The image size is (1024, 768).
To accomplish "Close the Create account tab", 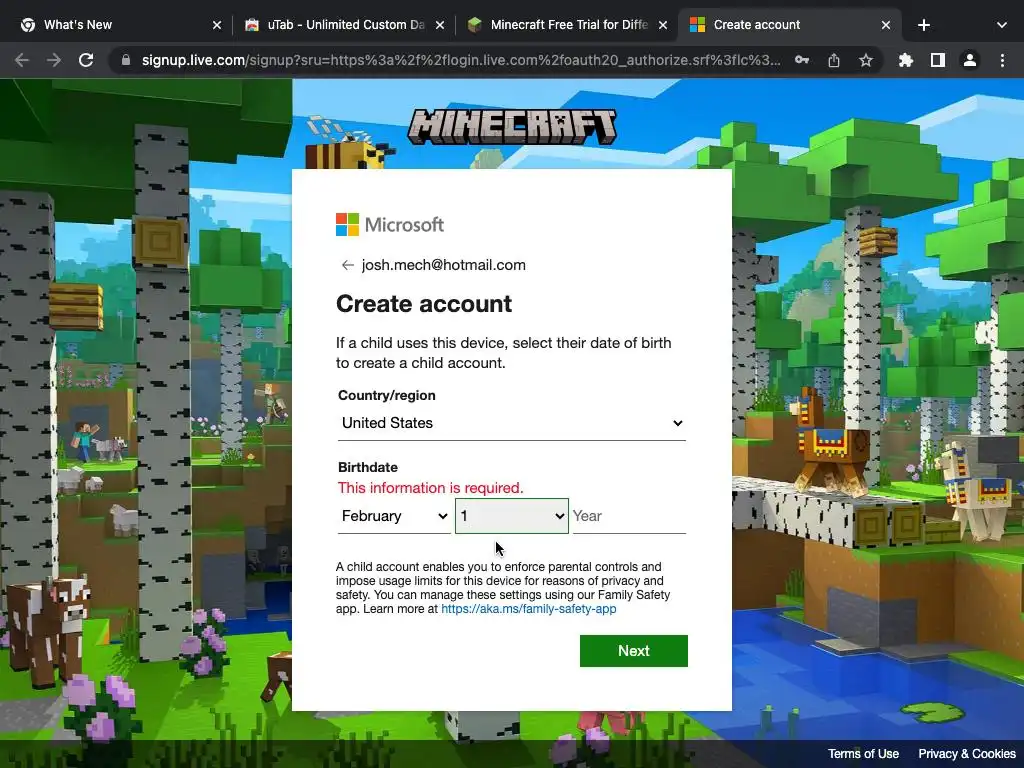I will pyautogui.click(x=886, y=25).
